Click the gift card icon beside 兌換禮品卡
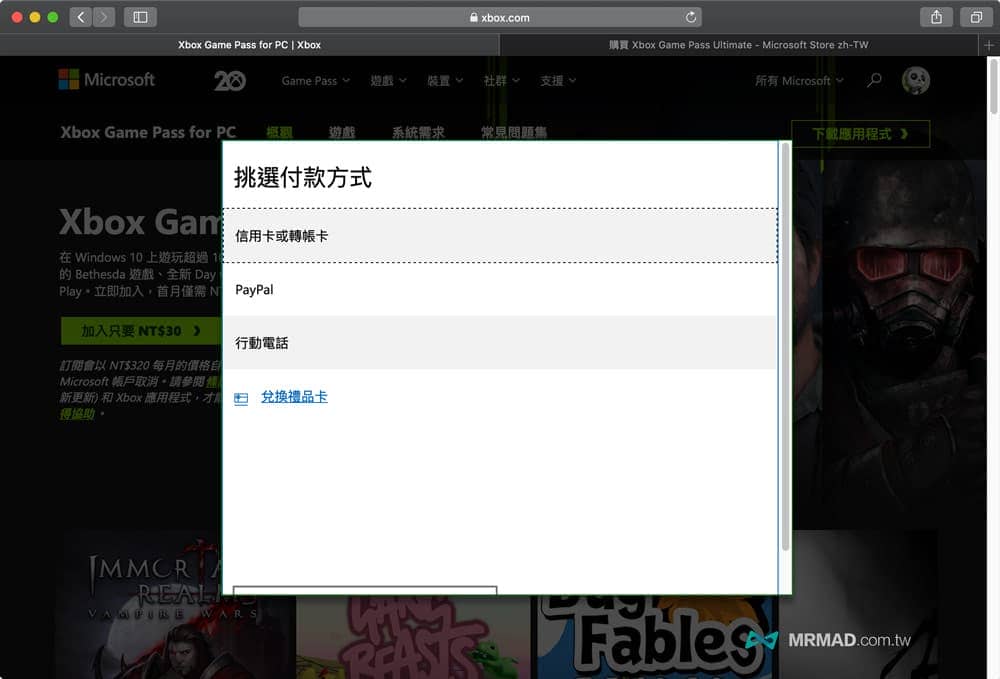This screenshot has height=679, width=1000. click(x=241, y=399)
